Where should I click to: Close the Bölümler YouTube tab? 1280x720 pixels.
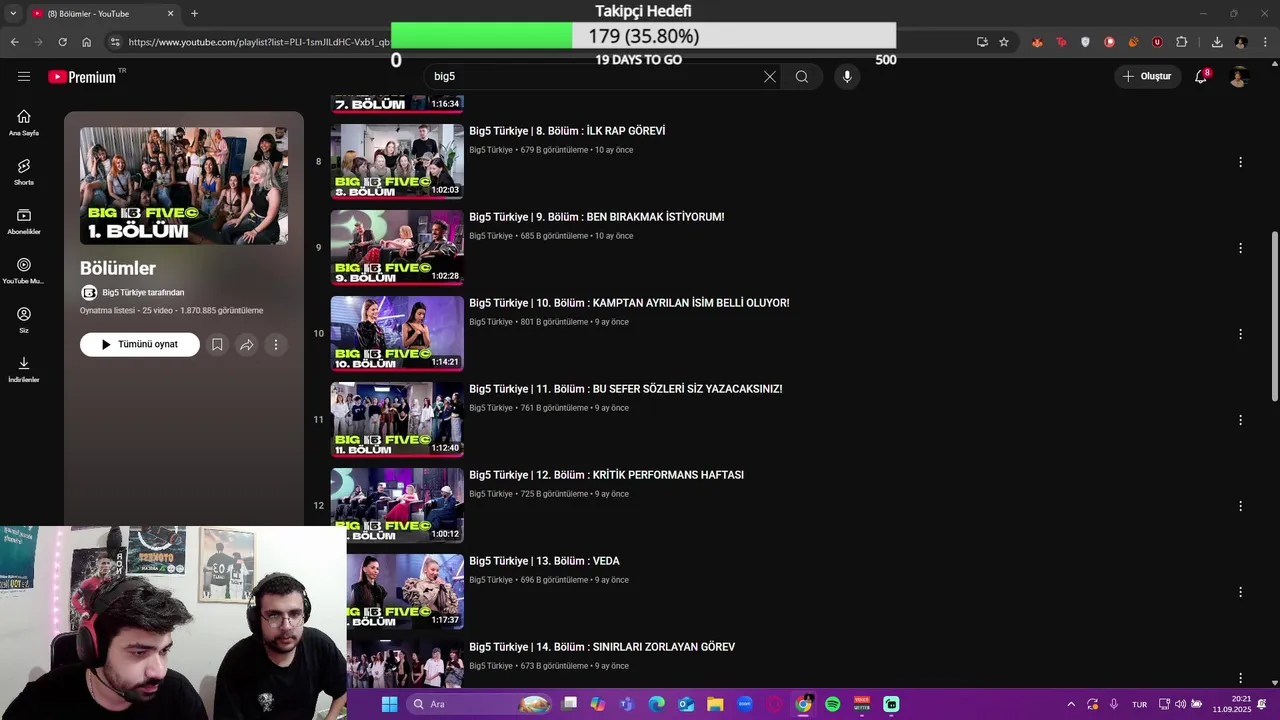170,13
